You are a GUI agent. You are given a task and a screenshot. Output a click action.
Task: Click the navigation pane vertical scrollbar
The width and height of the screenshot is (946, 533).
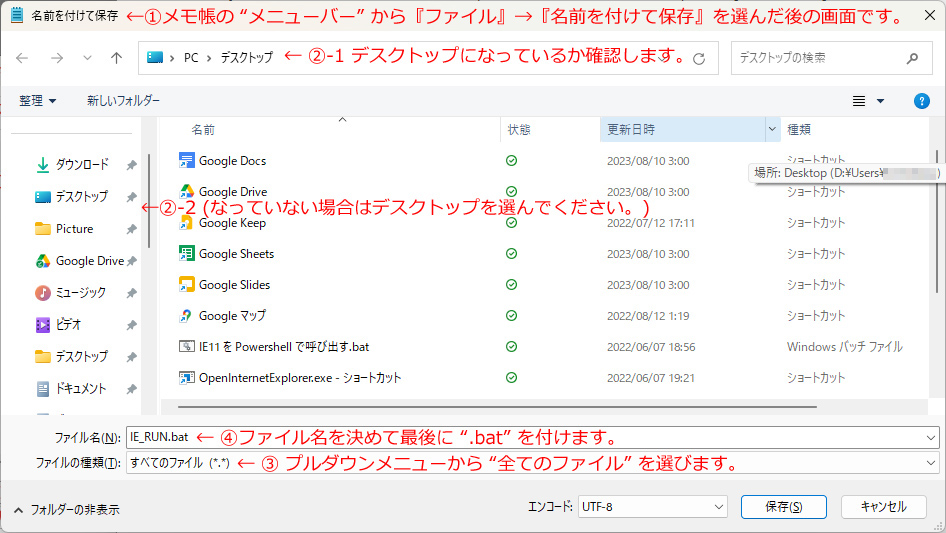[149, 201]
